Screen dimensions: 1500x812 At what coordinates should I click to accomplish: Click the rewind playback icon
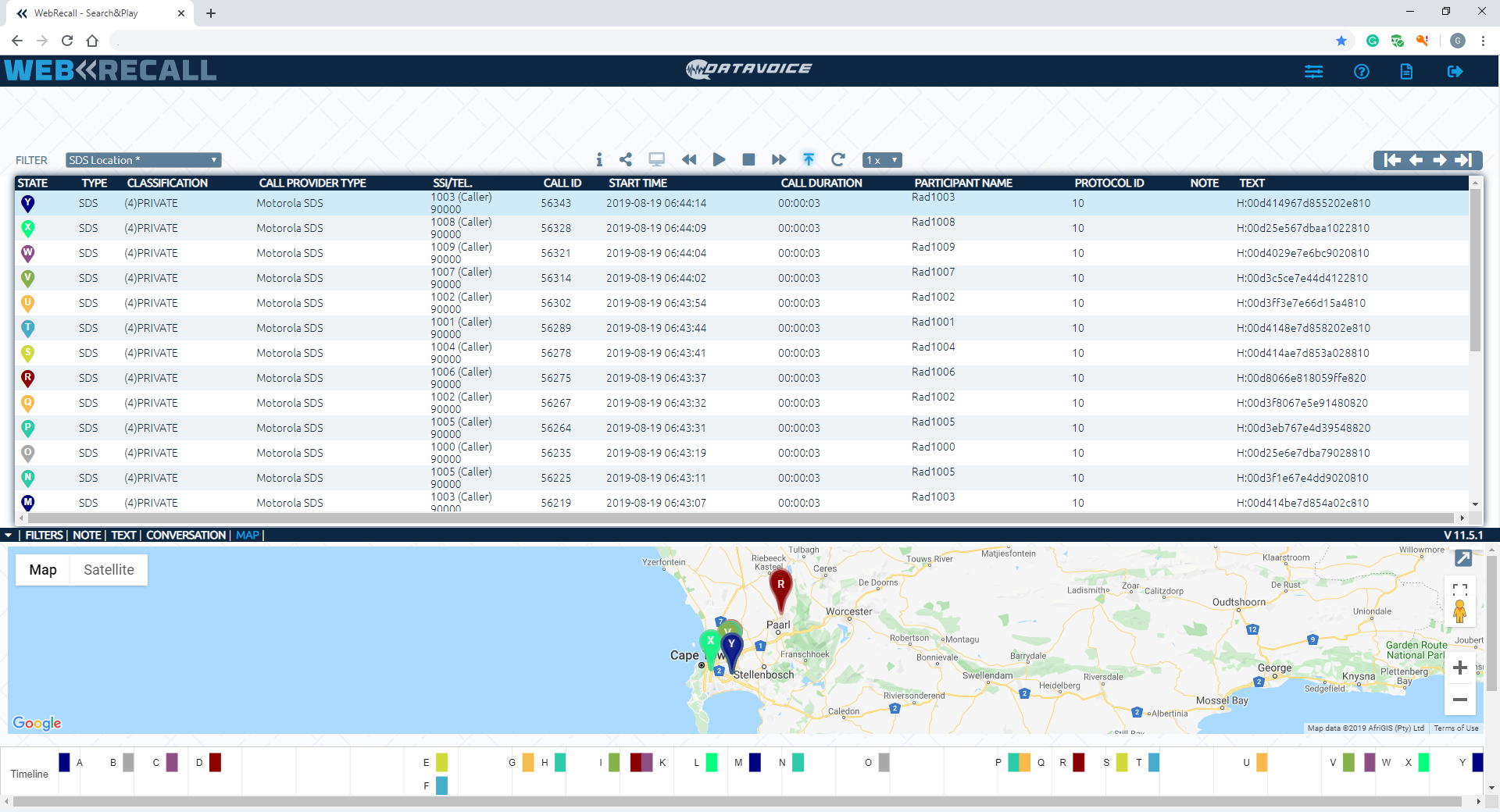pos(688,160)
